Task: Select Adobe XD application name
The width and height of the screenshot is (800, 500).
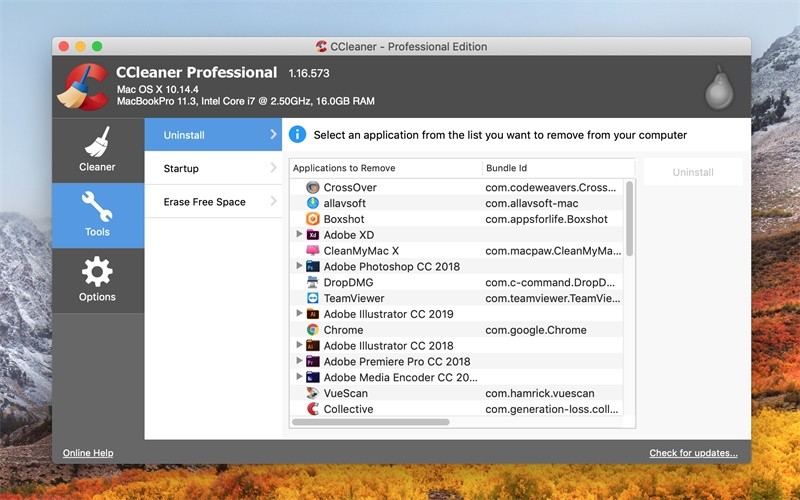Action: coord(349,235)
